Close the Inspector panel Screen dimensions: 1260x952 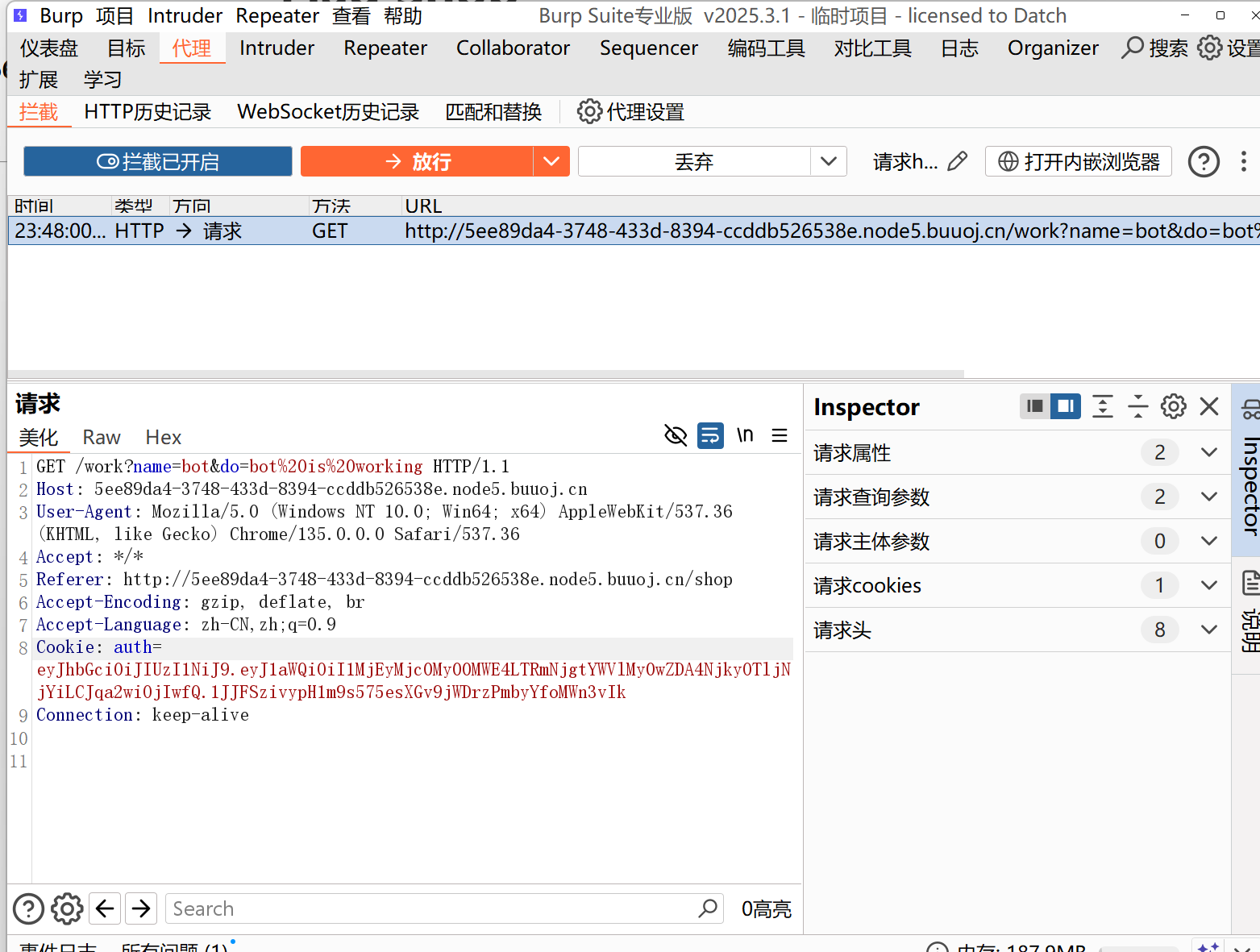coord(1208,406)
